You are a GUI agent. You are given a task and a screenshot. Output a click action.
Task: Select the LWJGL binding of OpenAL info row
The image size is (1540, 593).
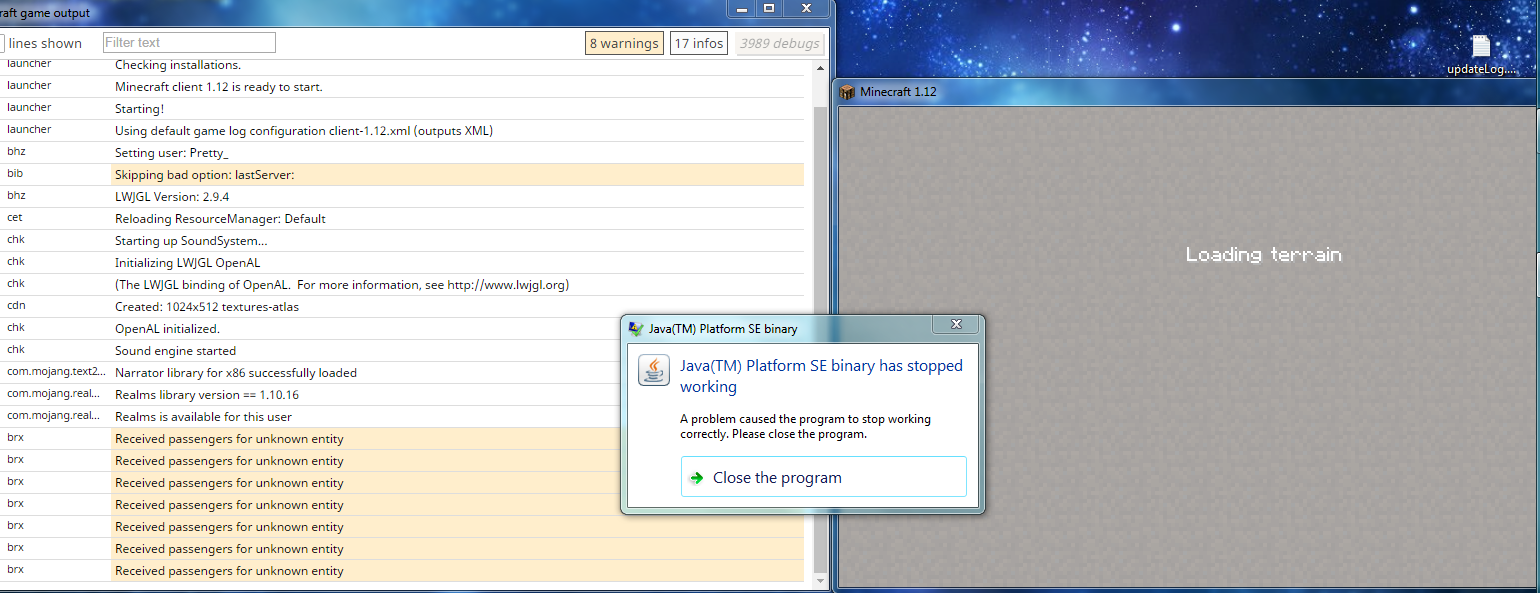coord(402,285)
